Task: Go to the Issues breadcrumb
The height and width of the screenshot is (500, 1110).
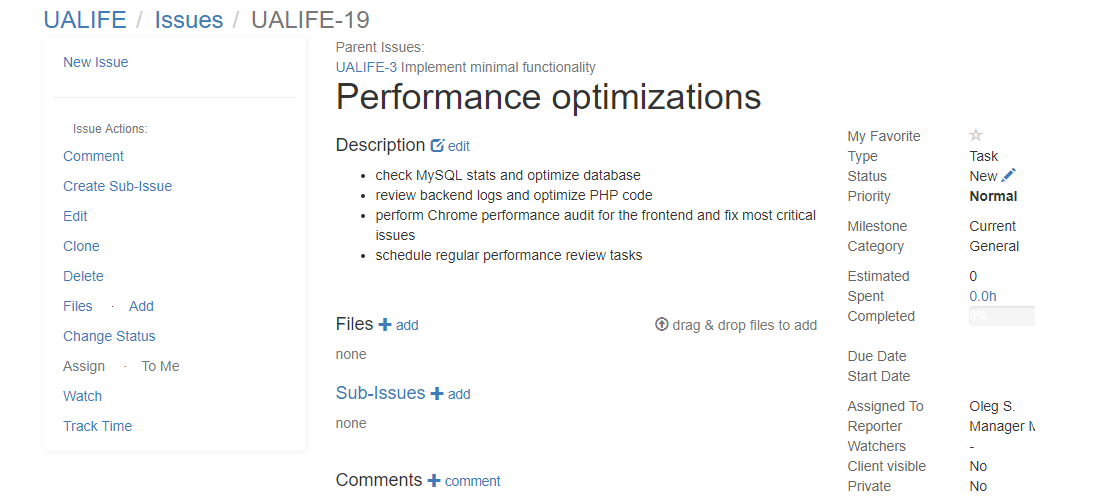Action: click(x=188, y=19)
